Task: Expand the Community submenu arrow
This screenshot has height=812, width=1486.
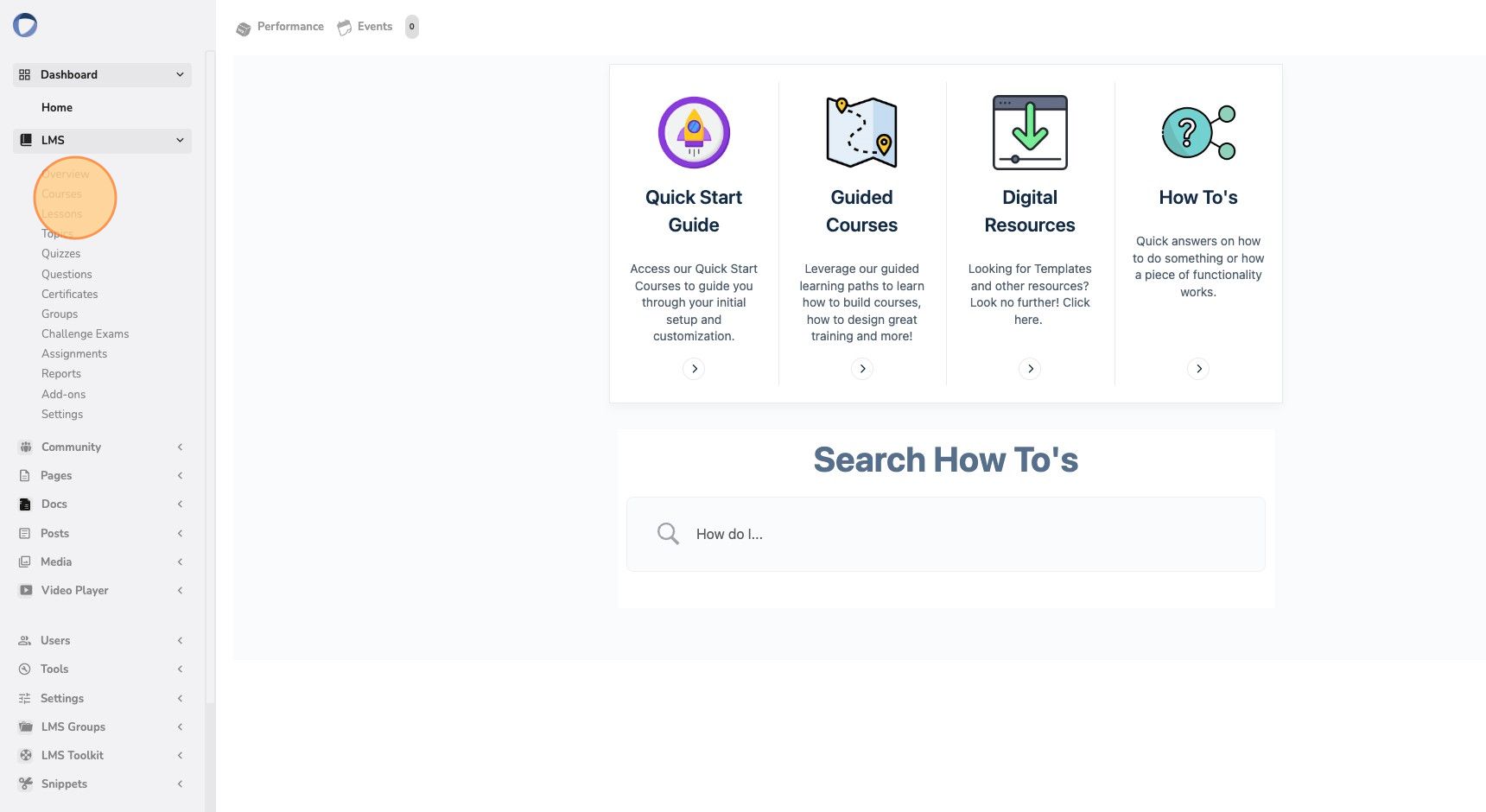Action: [180, 447]
